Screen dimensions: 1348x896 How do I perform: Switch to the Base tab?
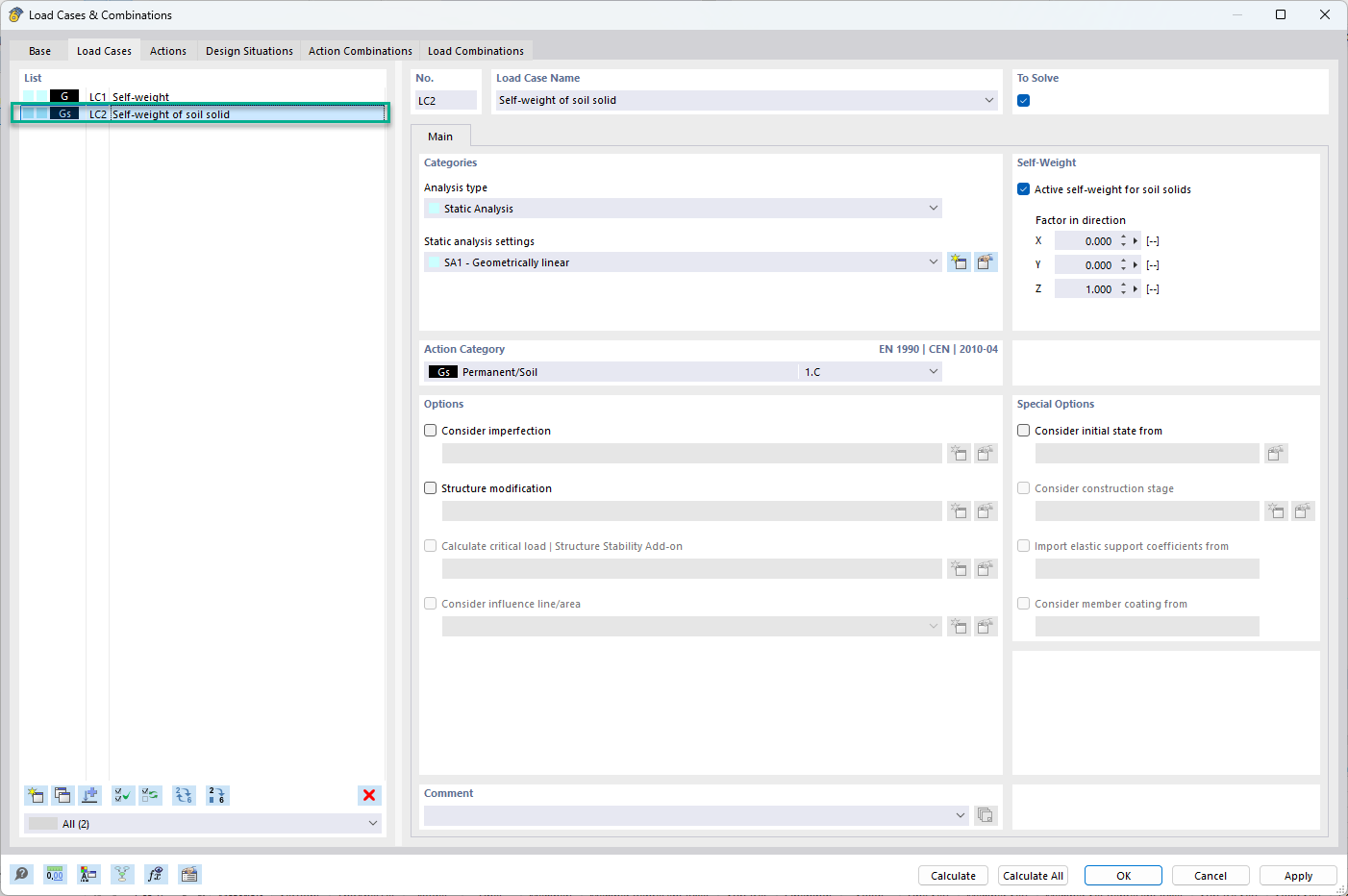click(x=40, y=51)
